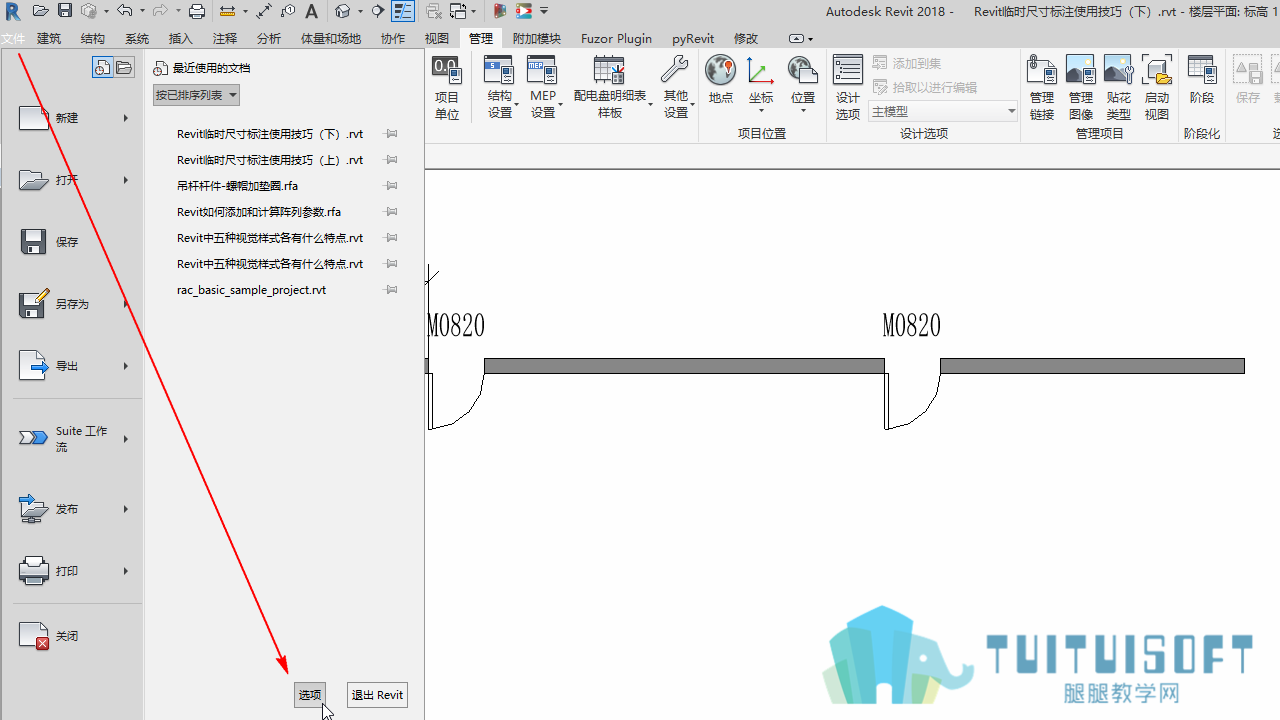This screenshot has width=1280, height=720.
Task: Click the 选项 options button
Action: 310,695
